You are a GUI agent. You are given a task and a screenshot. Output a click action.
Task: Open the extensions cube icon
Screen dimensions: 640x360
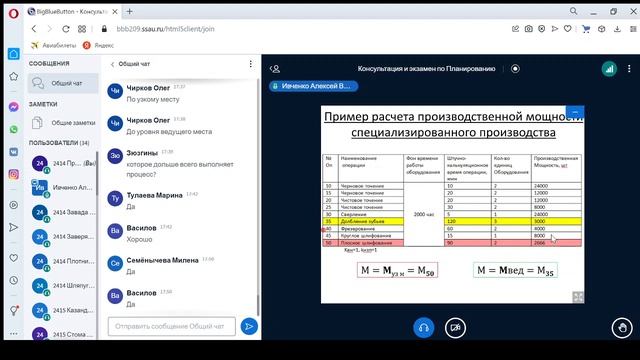602,29
